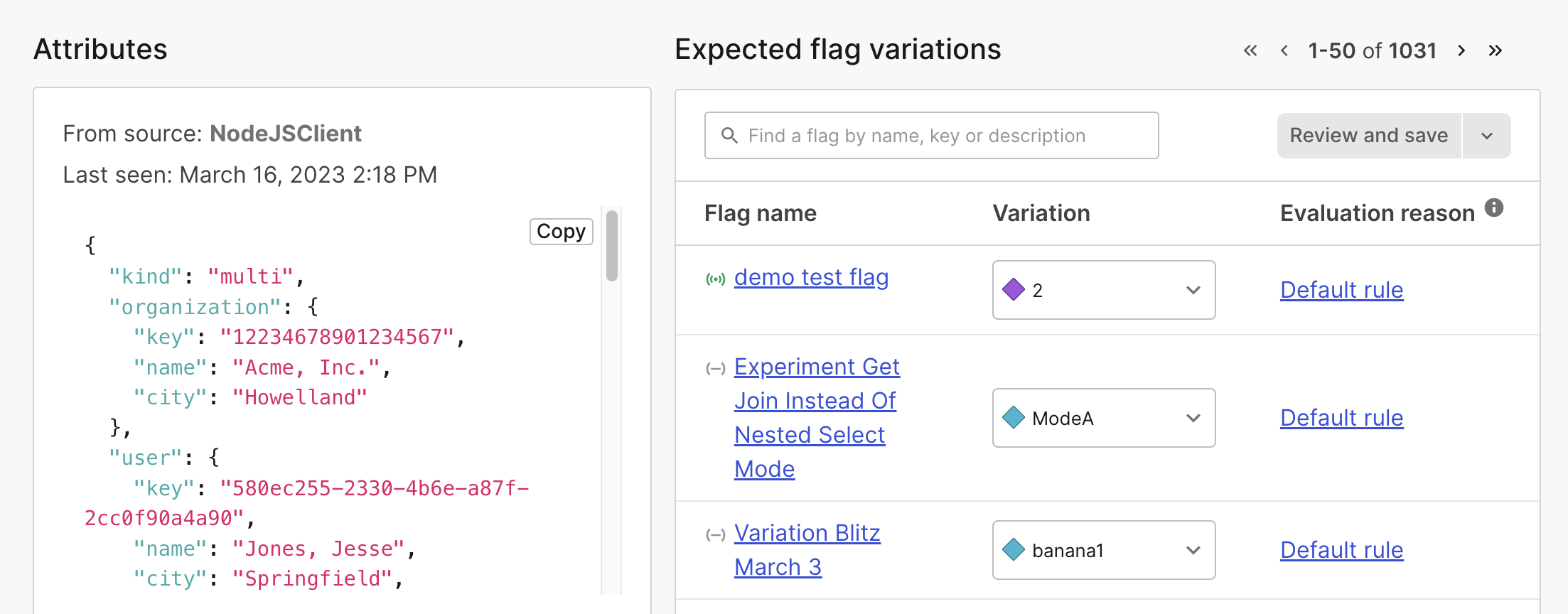Click the last-page double chevron in pagination
This screenshot has height=614, width=1568.
point(1495,50)
